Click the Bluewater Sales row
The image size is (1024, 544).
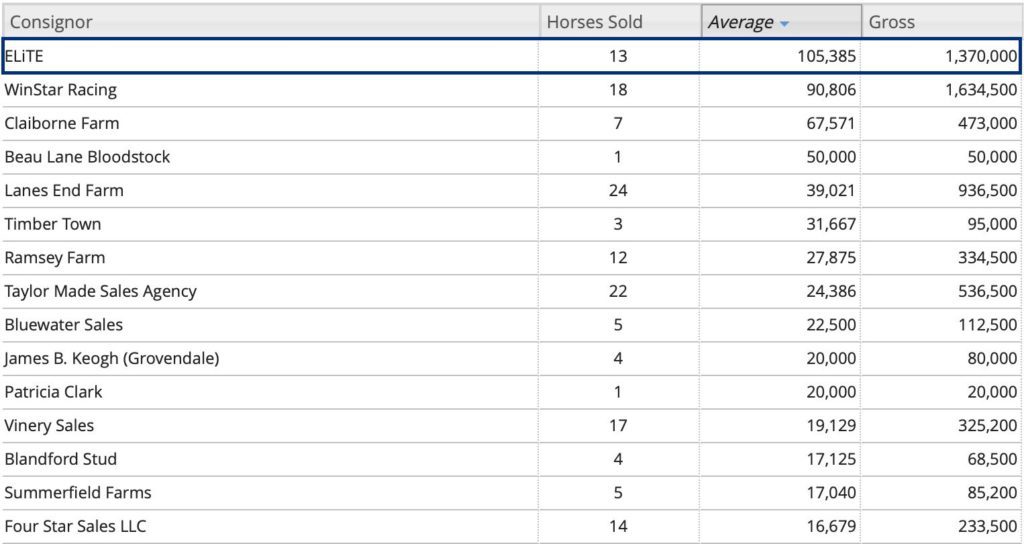(x=64, y=325)
